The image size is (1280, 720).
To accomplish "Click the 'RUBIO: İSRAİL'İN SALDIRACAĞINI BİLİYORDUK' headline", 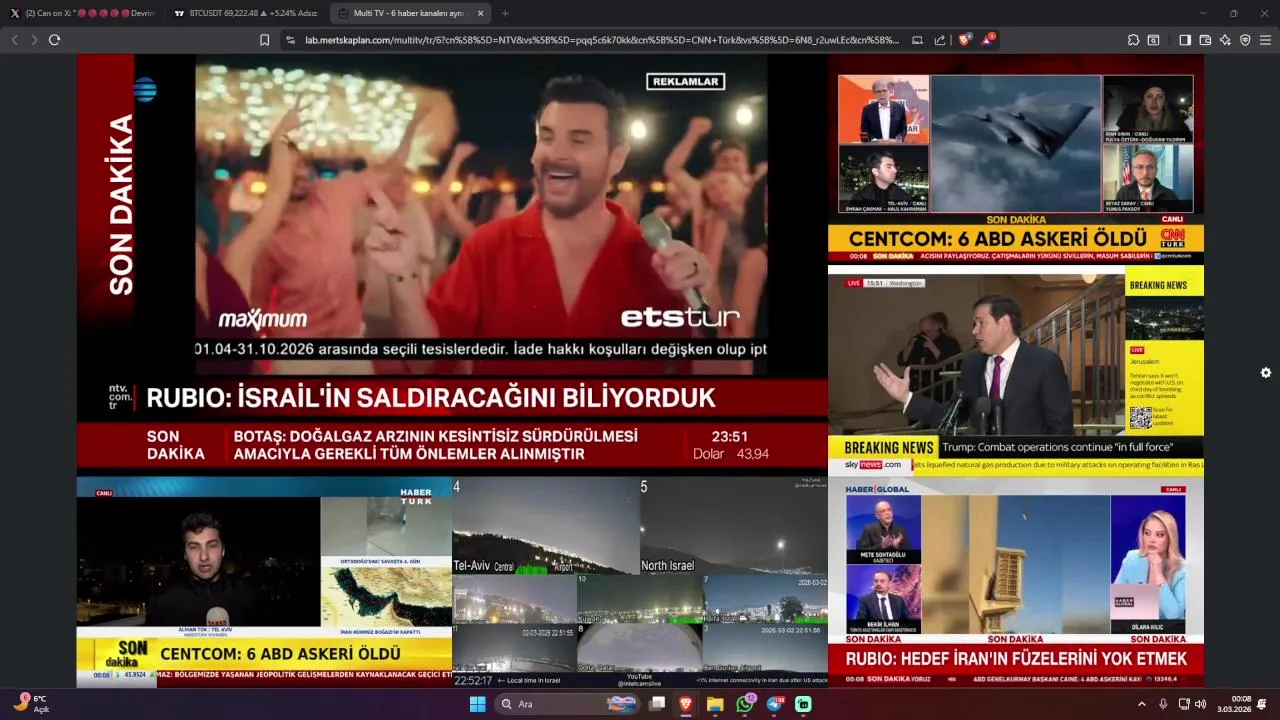I will 431,398.
